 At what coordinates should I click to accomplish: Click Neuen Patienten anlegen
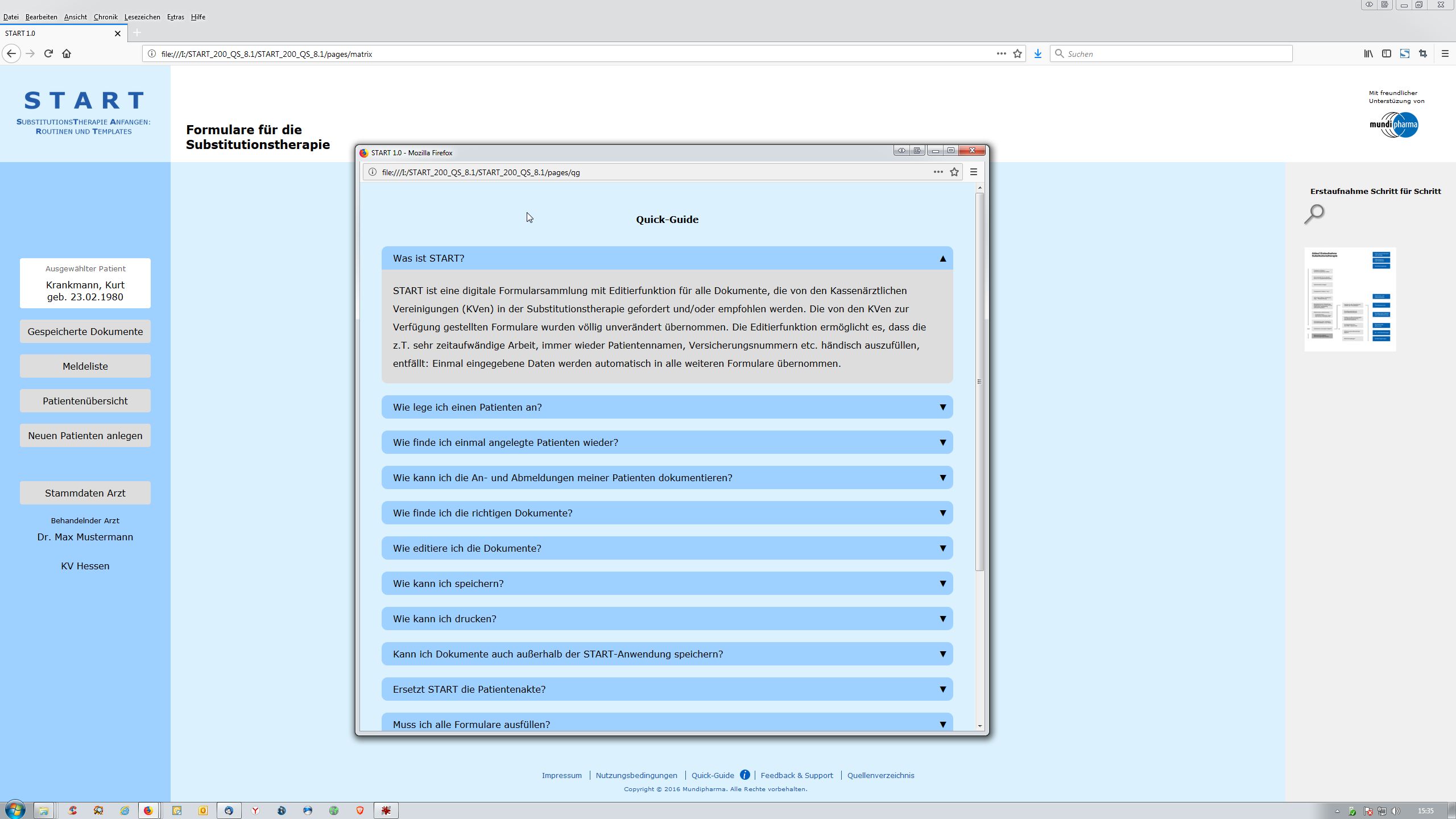tap(85, 436)
